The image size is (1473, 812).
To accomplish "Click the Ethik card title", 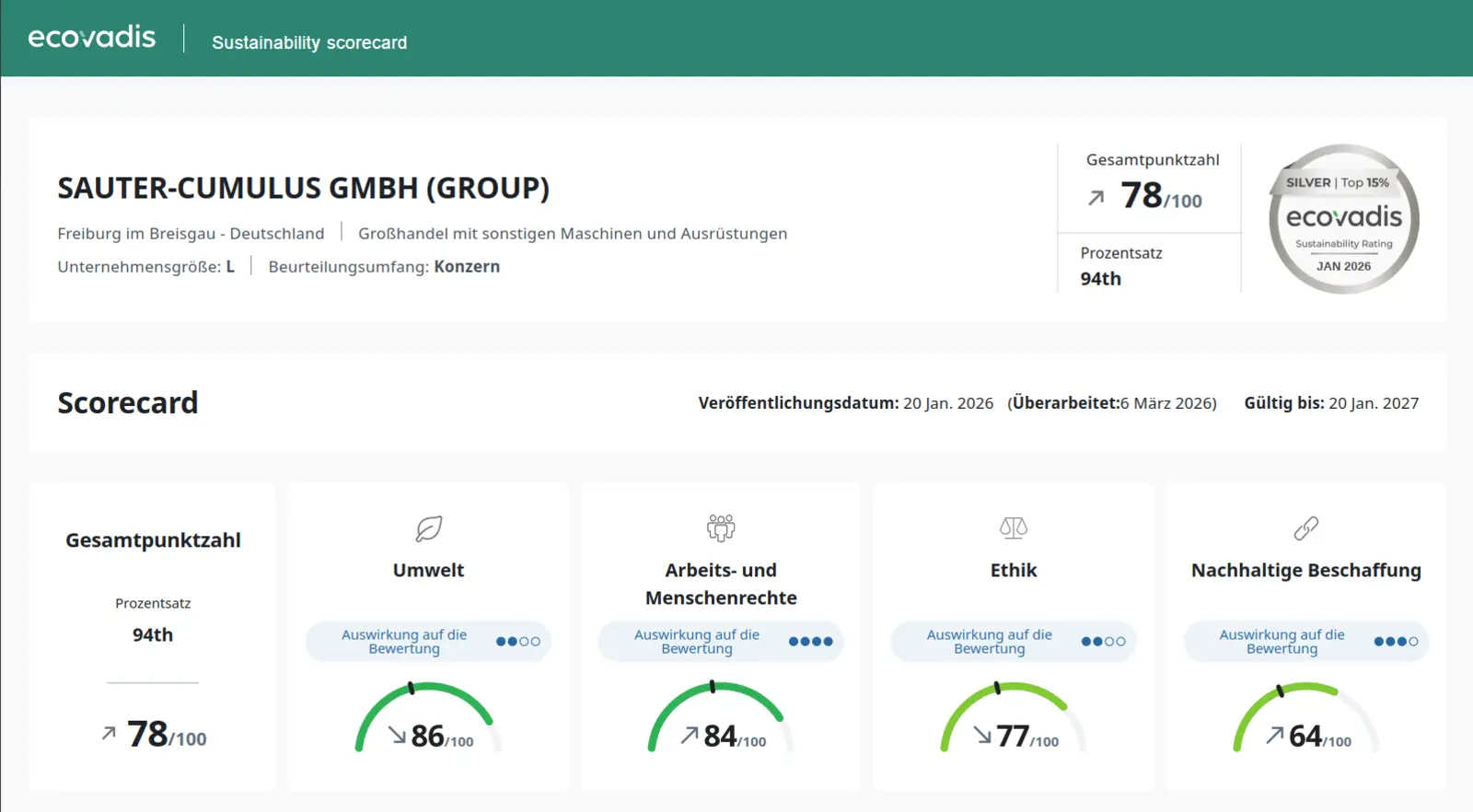I will tap(1014, 571).
